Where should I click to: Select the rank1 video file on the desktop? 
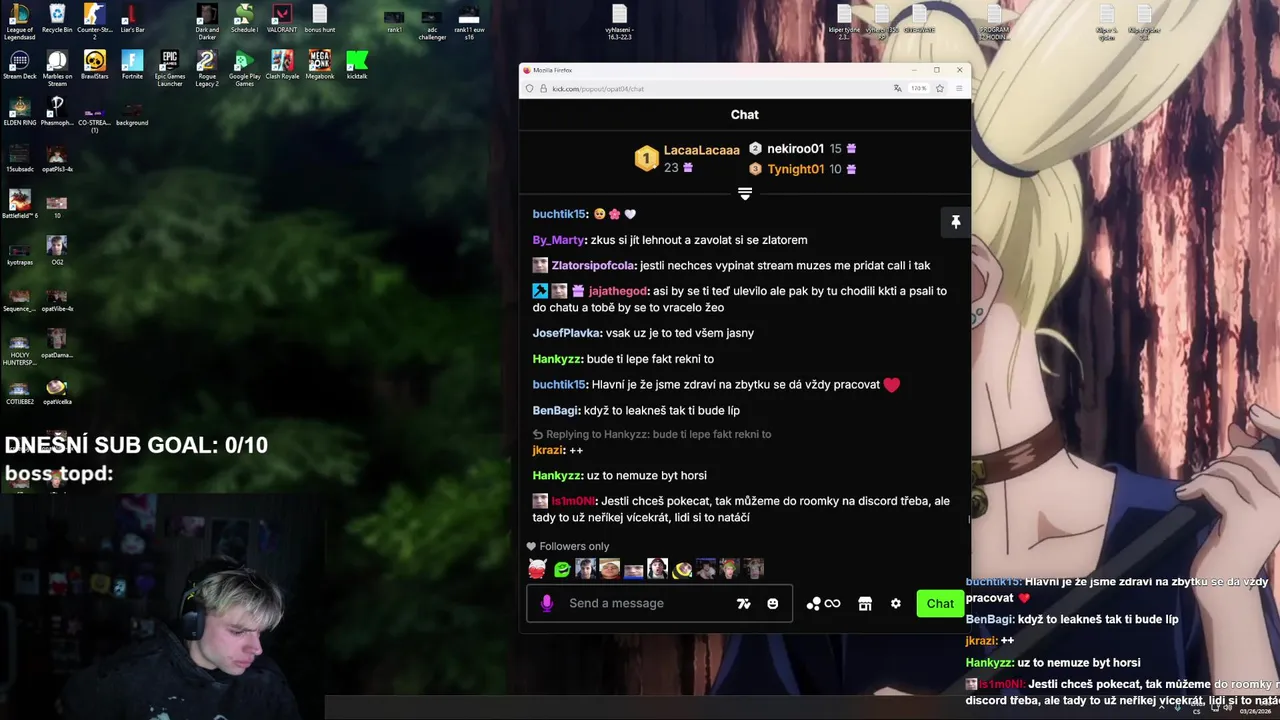coord(394,22)
